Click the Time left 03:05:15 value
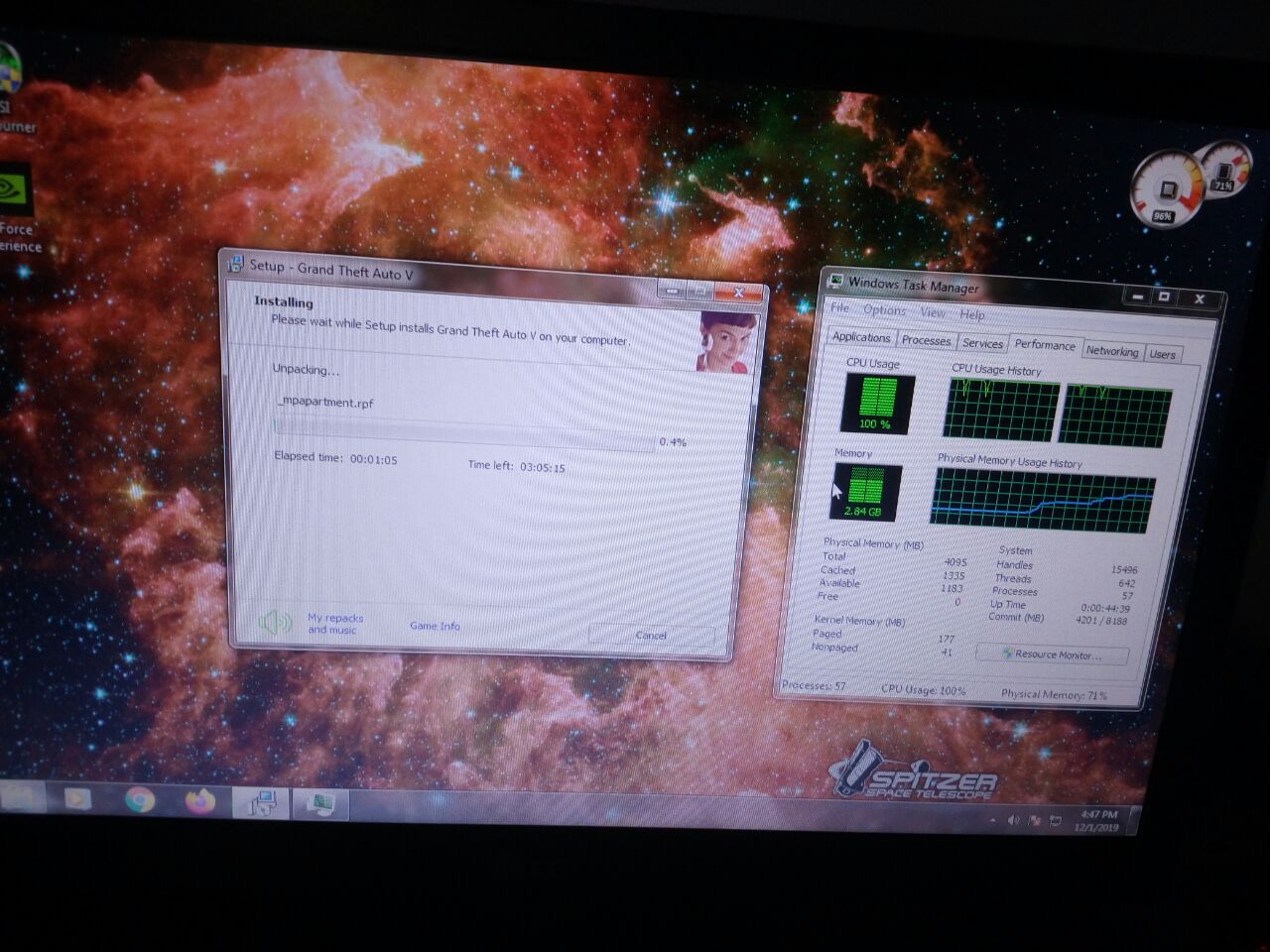Screen dimensions: 1270x952 pos(543,467)
